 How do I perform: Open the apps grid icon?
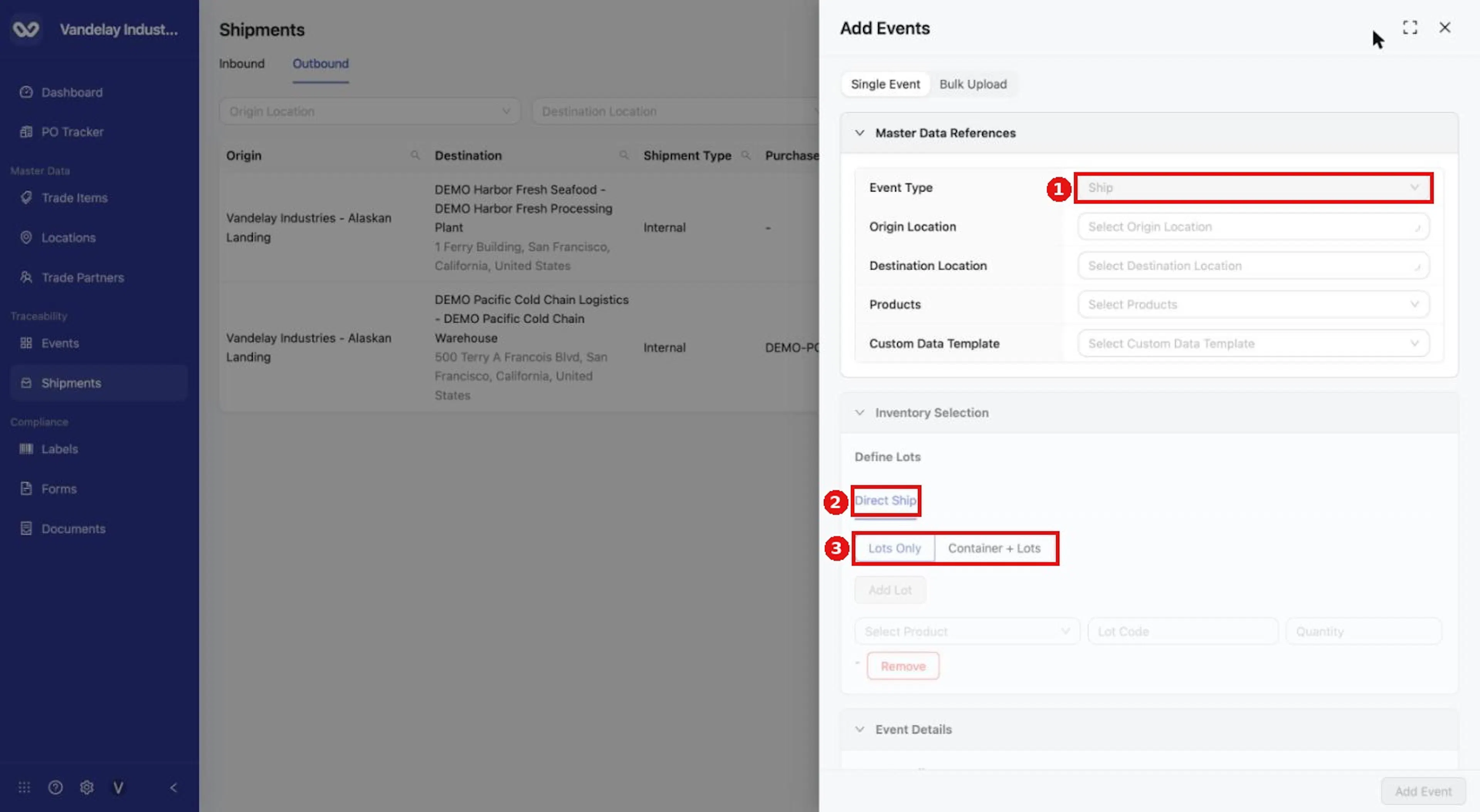tap(24, 787)
